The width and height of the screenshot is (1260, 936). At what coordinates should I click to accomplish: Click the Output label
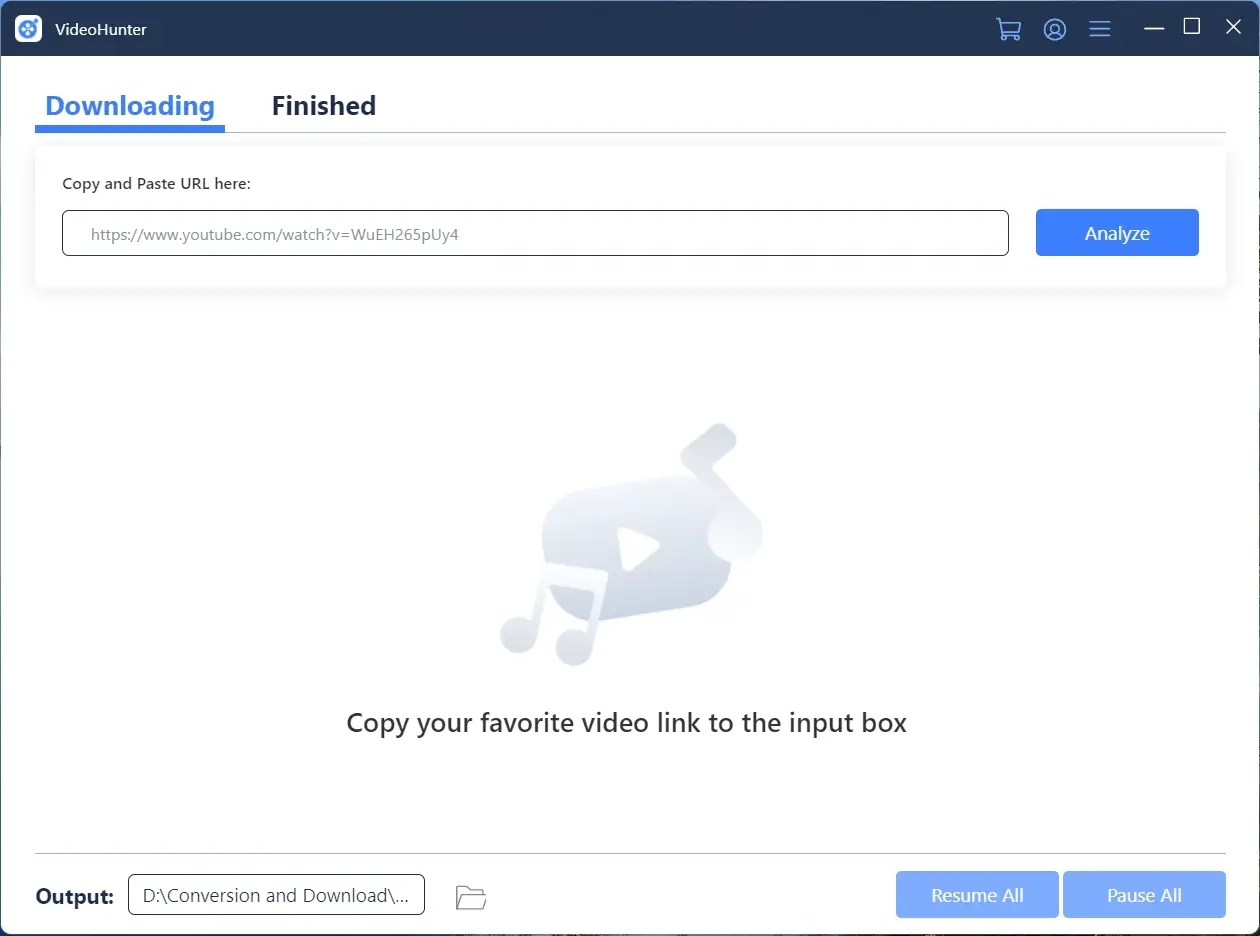pos(74,897)
